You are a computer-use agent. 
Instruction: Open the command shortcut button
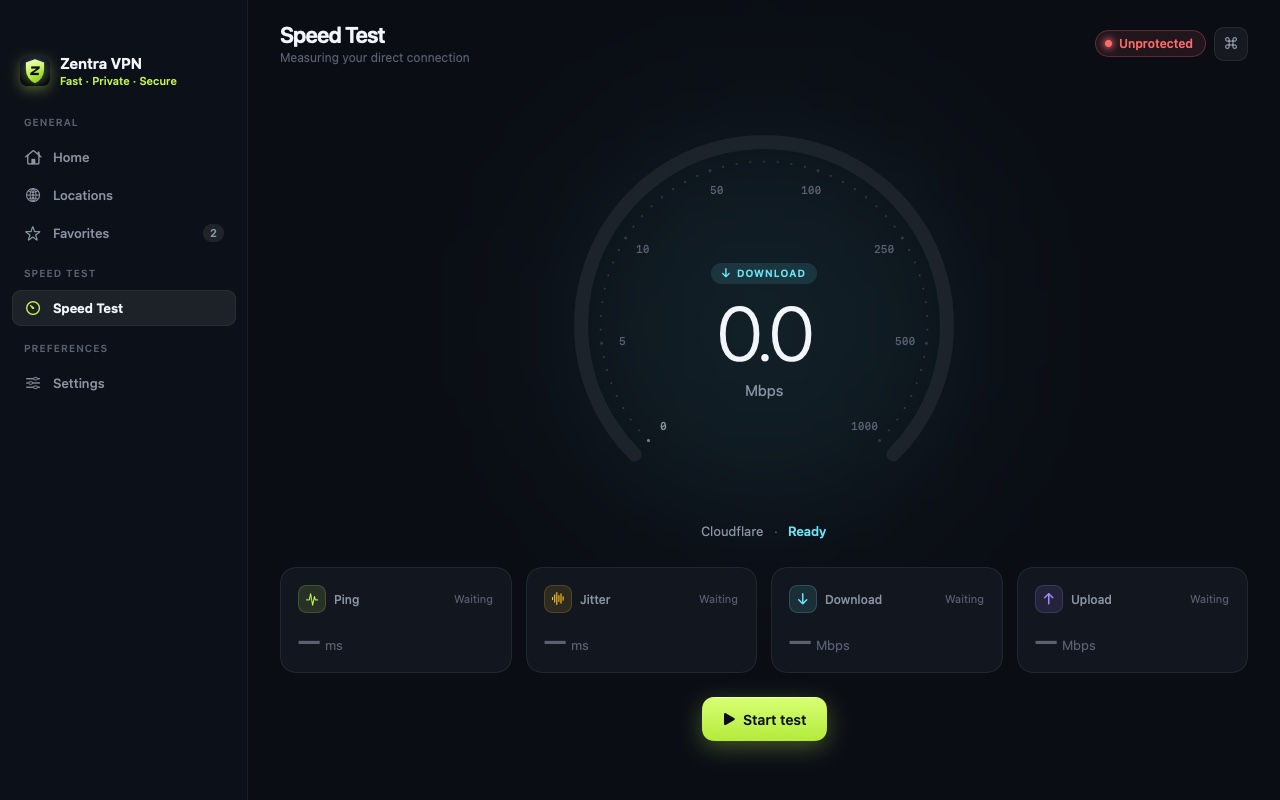(1231, 43)
